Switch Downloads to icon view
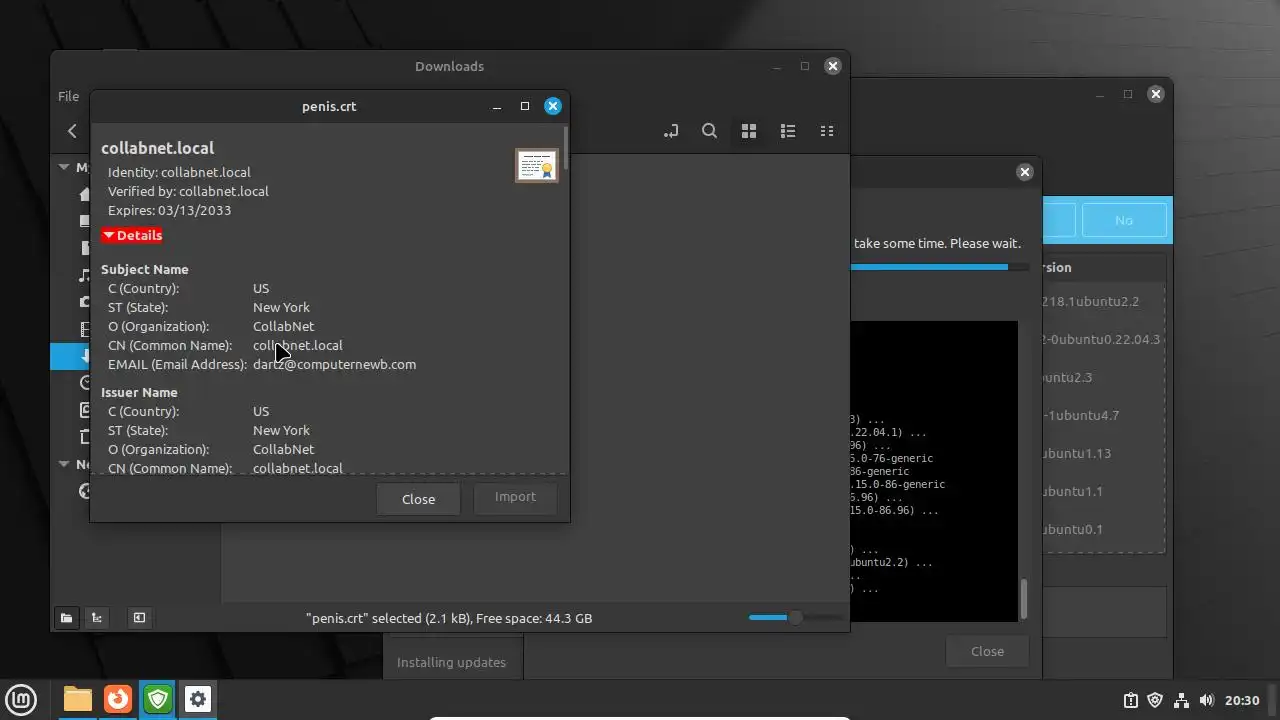The height and width of the screenshot is (720, 1280). point(748,131)
